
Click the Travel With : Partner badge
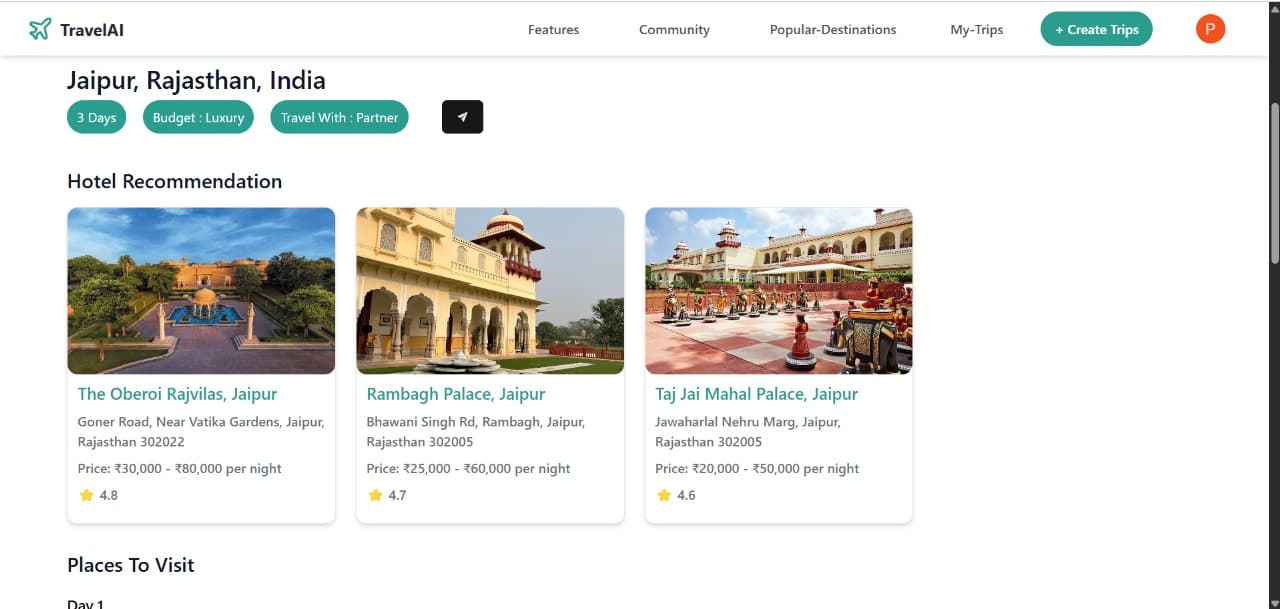click(339, 117)
